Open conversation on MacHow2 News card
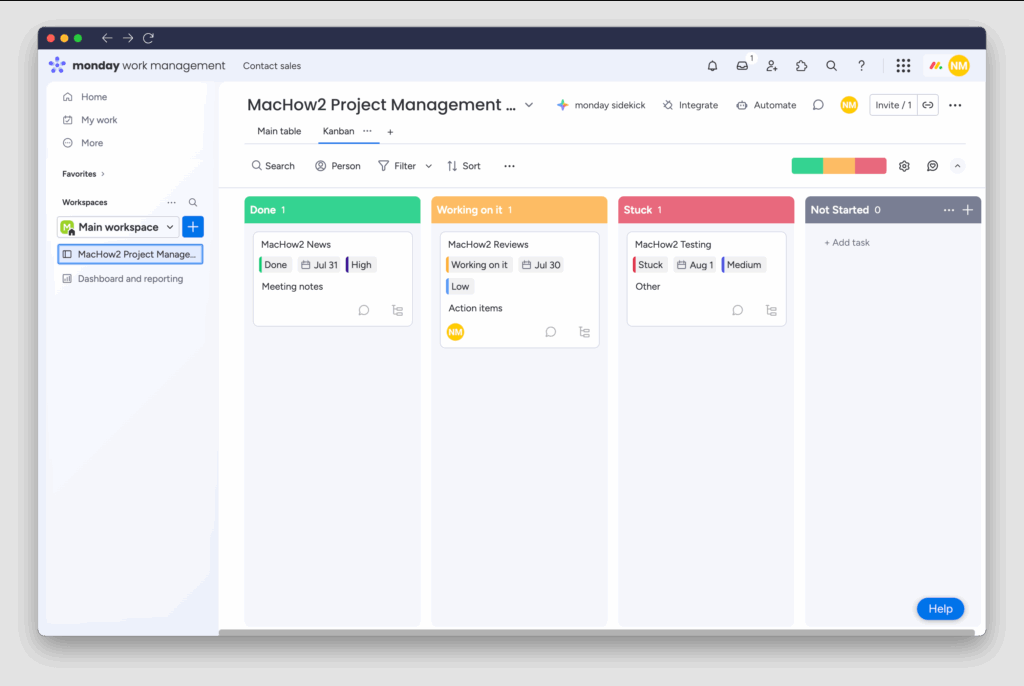The width and height of the screenshot is (1024, 686). [x=364, y=310]
